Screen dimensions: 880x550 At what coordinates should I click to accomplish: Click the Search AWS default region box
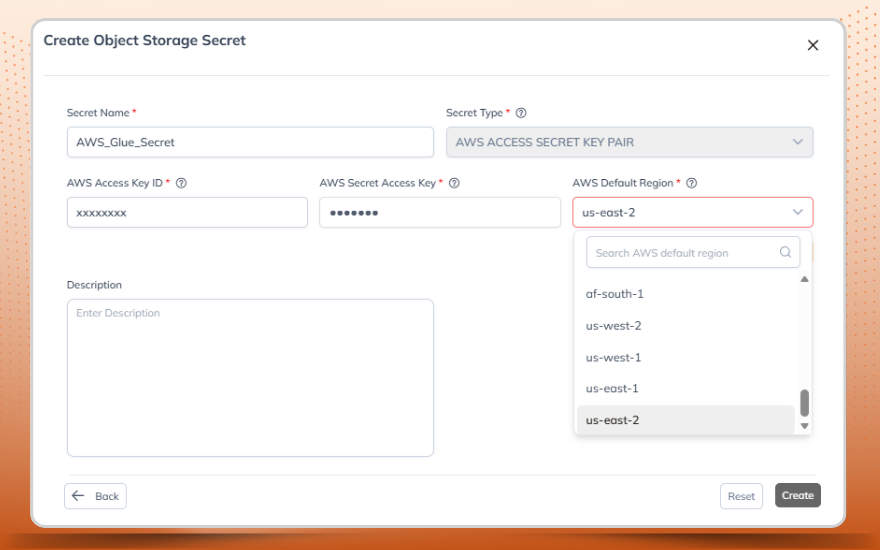[693, 253]
